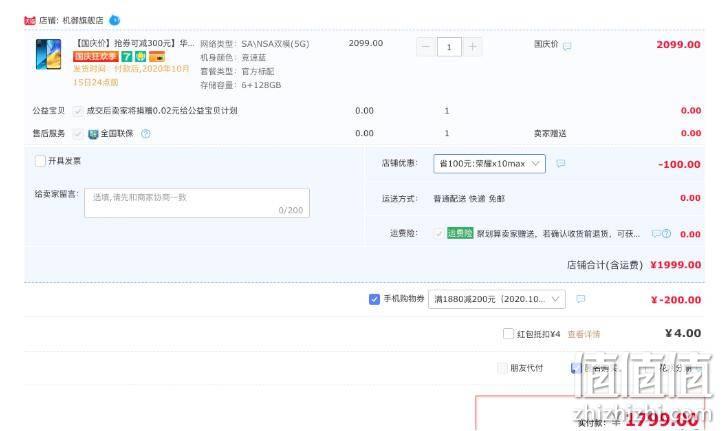Click the orange credit card badge

point(157,57)
